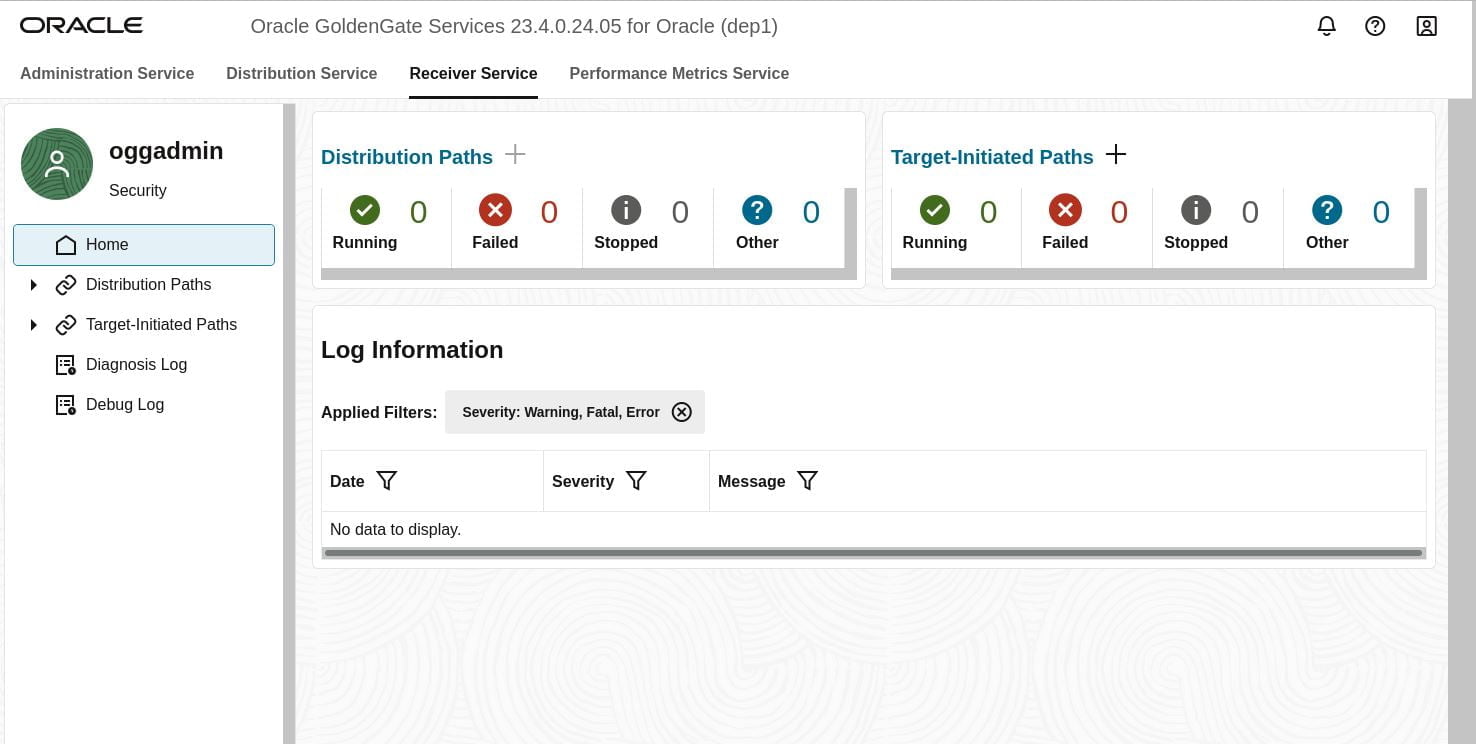Click Running checkmark icon under Distribution Paths
The height and width of the screenshot is (744, 1476).
point(365,210)
